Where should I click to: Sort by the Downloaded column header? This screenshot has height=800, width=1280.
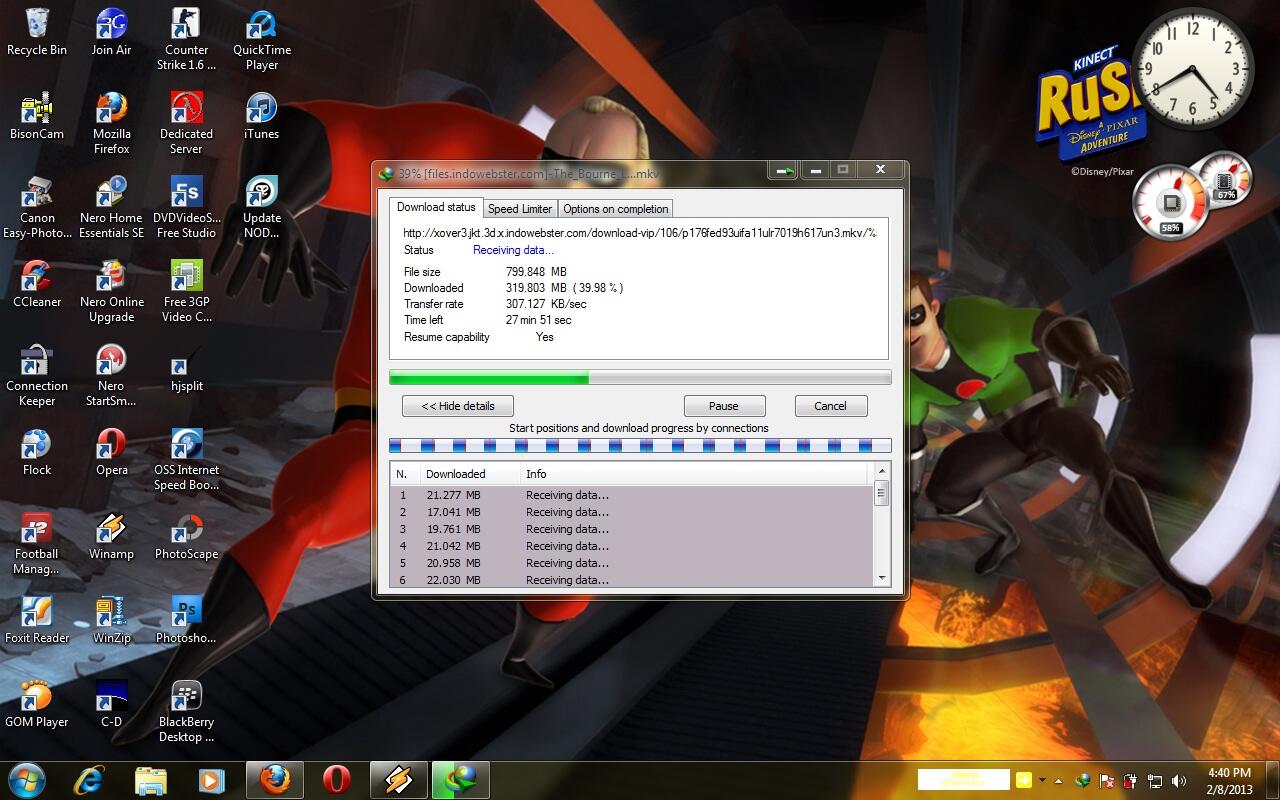tap(470, 474)
